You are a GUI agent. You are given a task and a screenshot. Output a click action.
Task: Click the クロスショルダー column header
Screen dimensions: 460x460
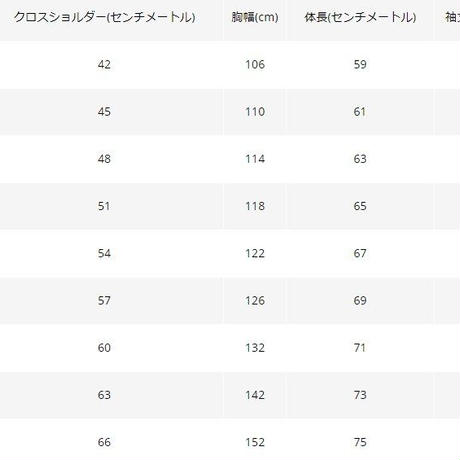click(x=104, y=17)
